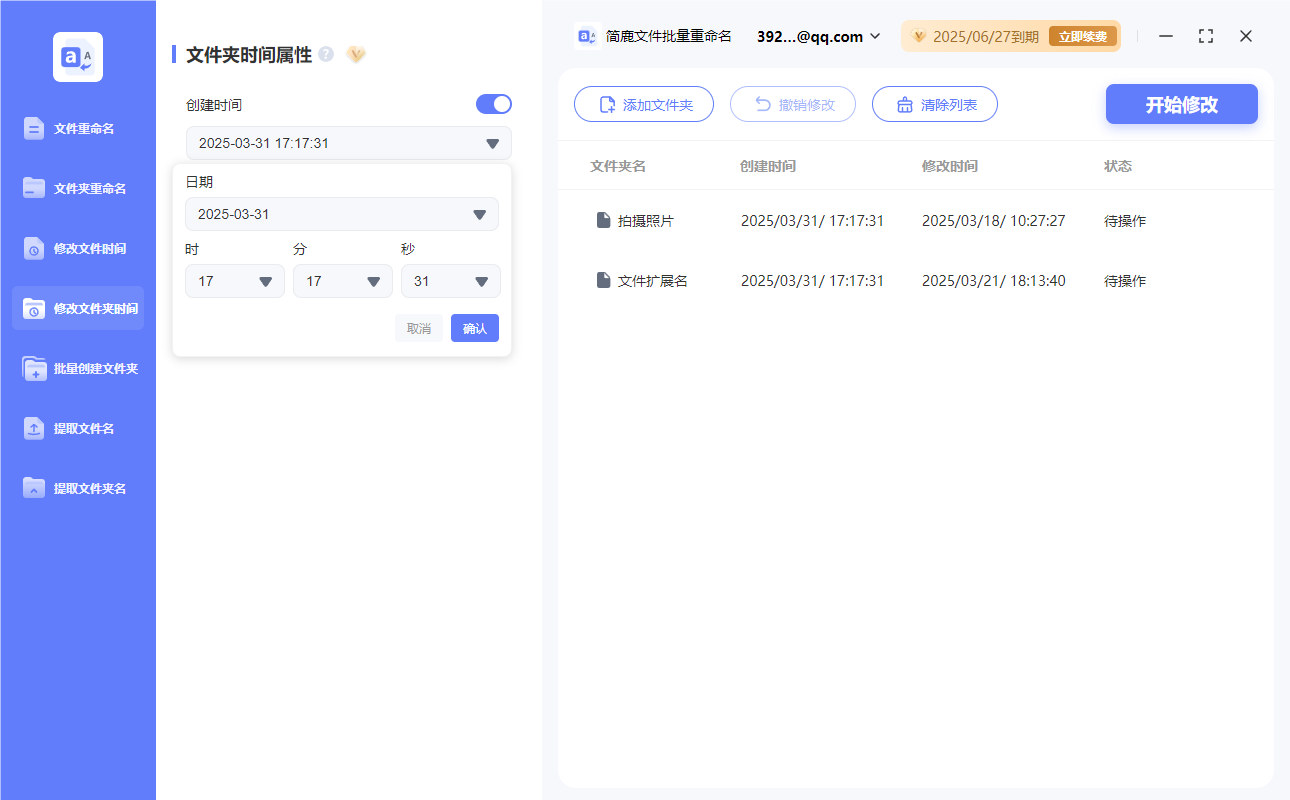Open the 提取文件夹名 tool
Image resolution: width=1290 pixels, height=800 pixels.
[77, 488]
